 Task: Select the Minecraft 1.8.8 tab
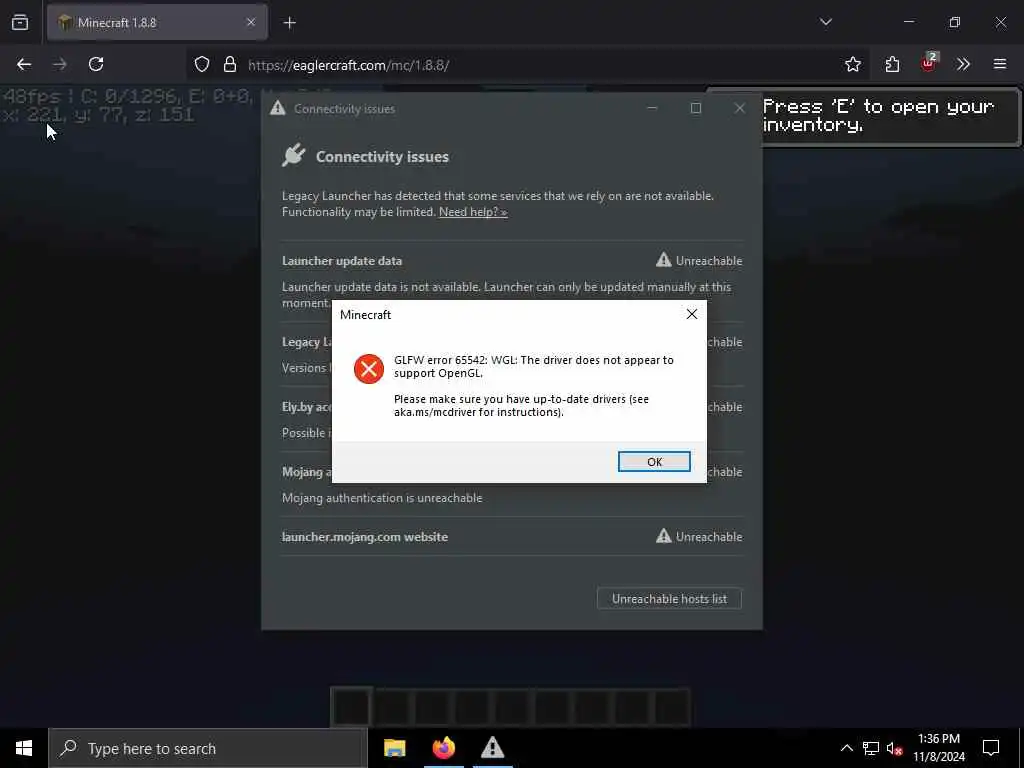157,22
